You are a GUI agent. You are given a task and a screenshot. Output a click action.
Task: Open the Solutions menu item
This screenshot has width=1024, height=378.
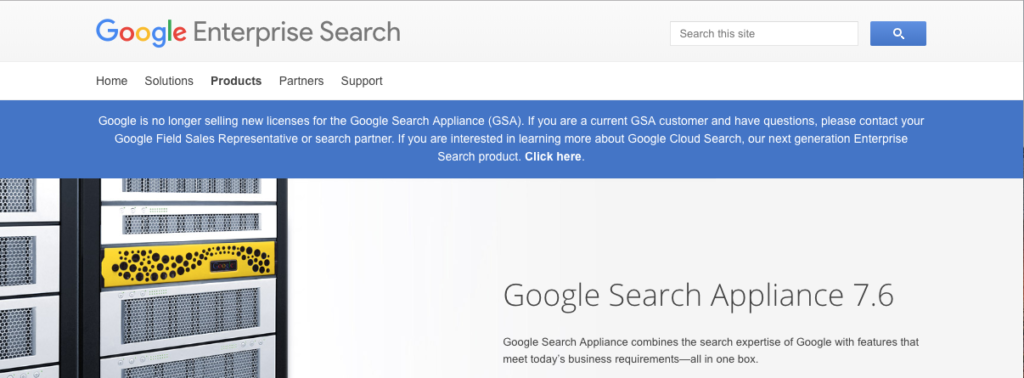coord(169,81)
